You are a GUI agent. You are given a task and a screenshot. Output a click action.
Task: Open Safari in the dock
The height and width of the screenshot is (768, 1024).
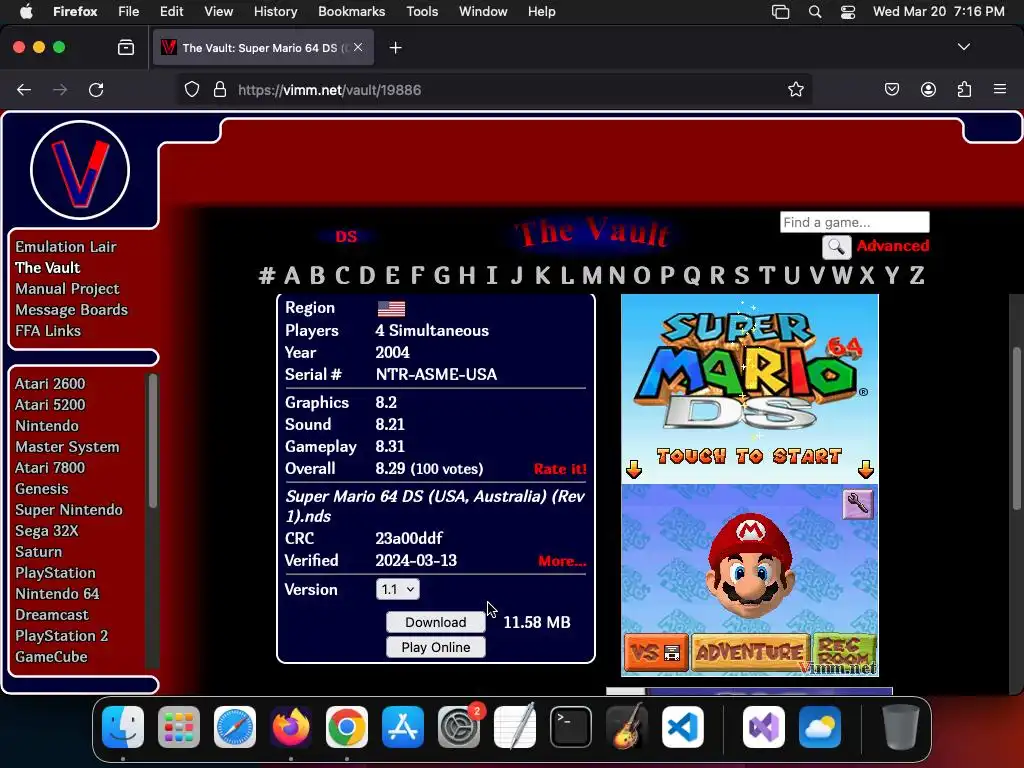click(x=234, y=727)
